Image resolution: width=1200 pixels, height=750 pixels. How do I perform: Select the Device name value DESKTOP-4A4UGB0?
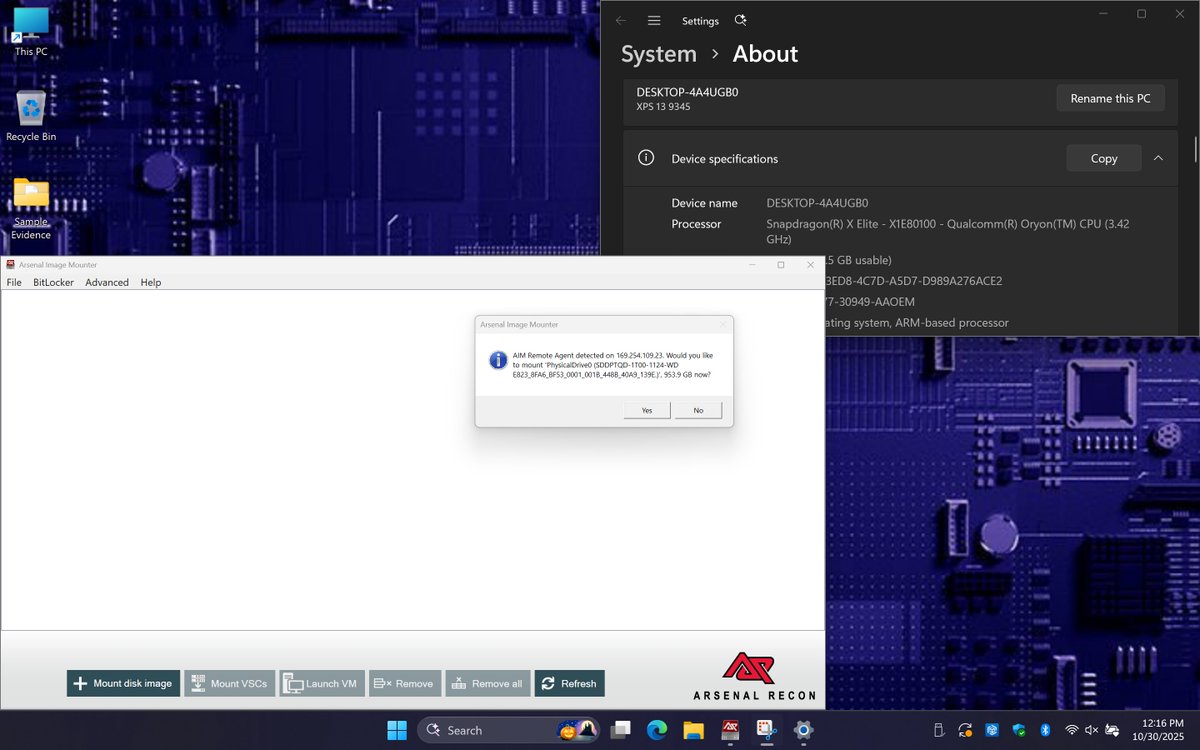[817, 203]
